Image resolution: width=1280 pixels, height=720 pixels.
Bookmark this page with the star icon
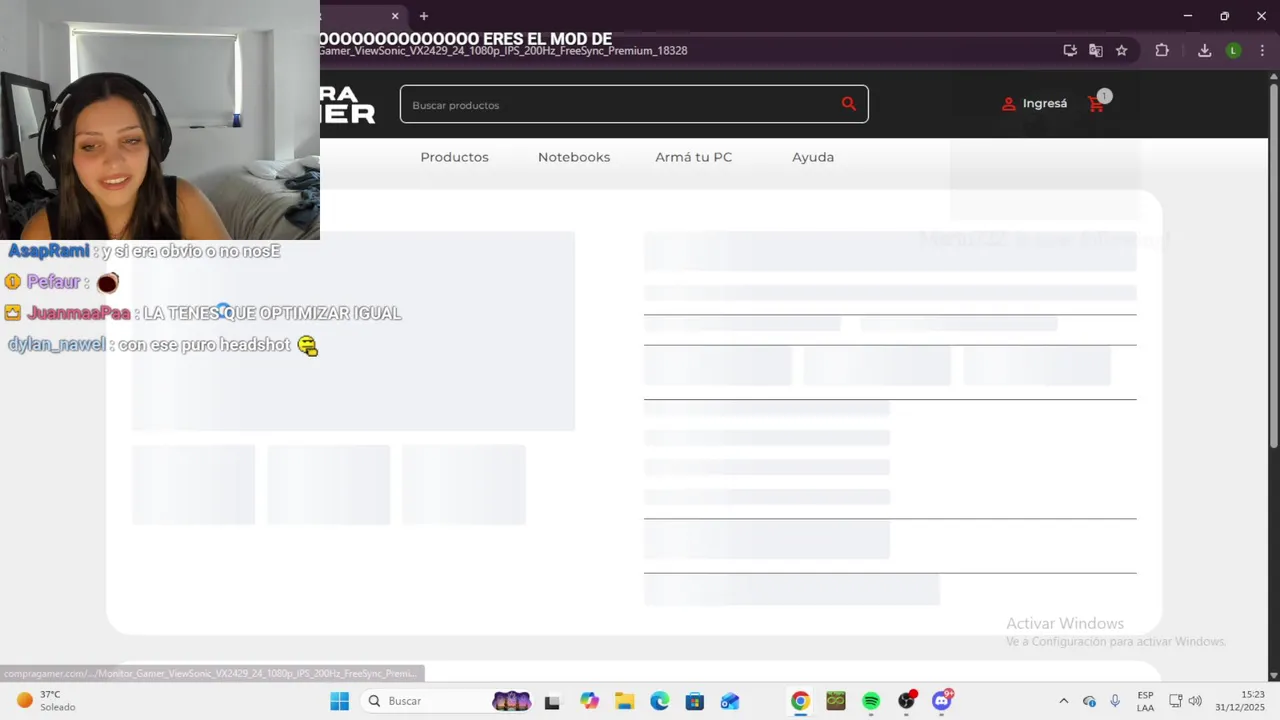click(1122, 50)
